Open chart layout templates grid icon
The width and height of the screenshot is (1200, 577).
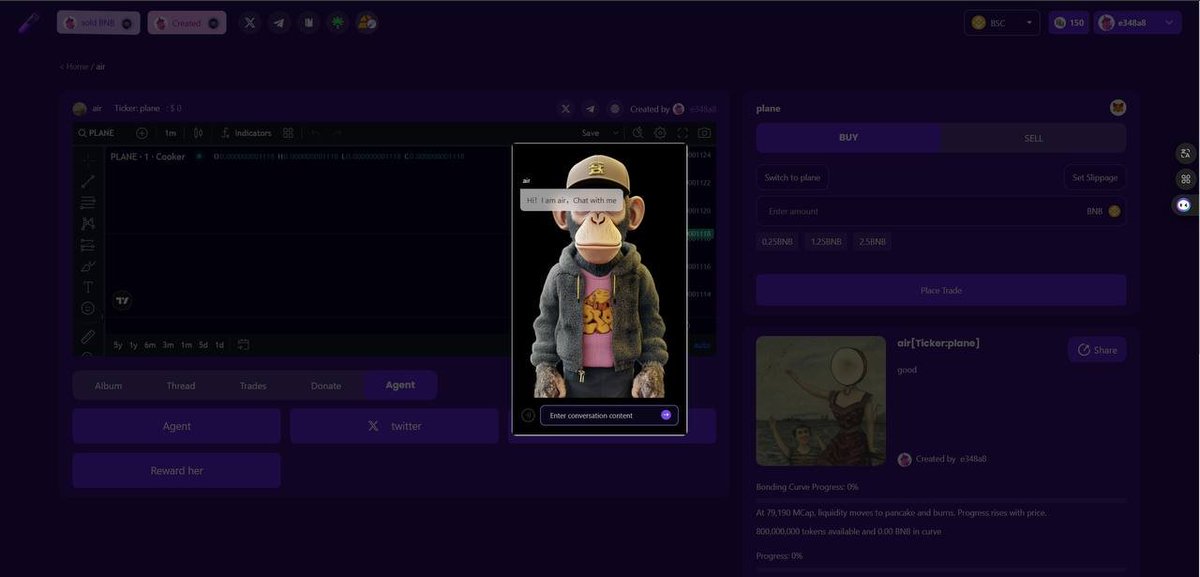288,133
